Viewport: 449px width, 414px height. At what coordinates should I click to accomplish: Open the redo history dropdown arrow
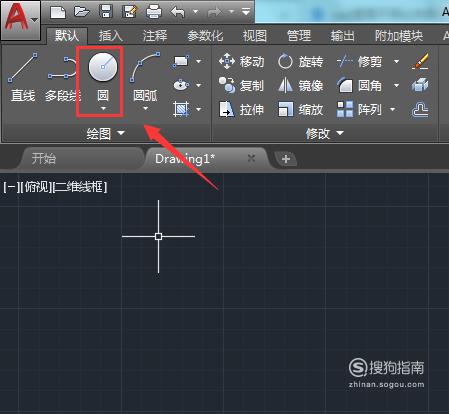[231, 12]
